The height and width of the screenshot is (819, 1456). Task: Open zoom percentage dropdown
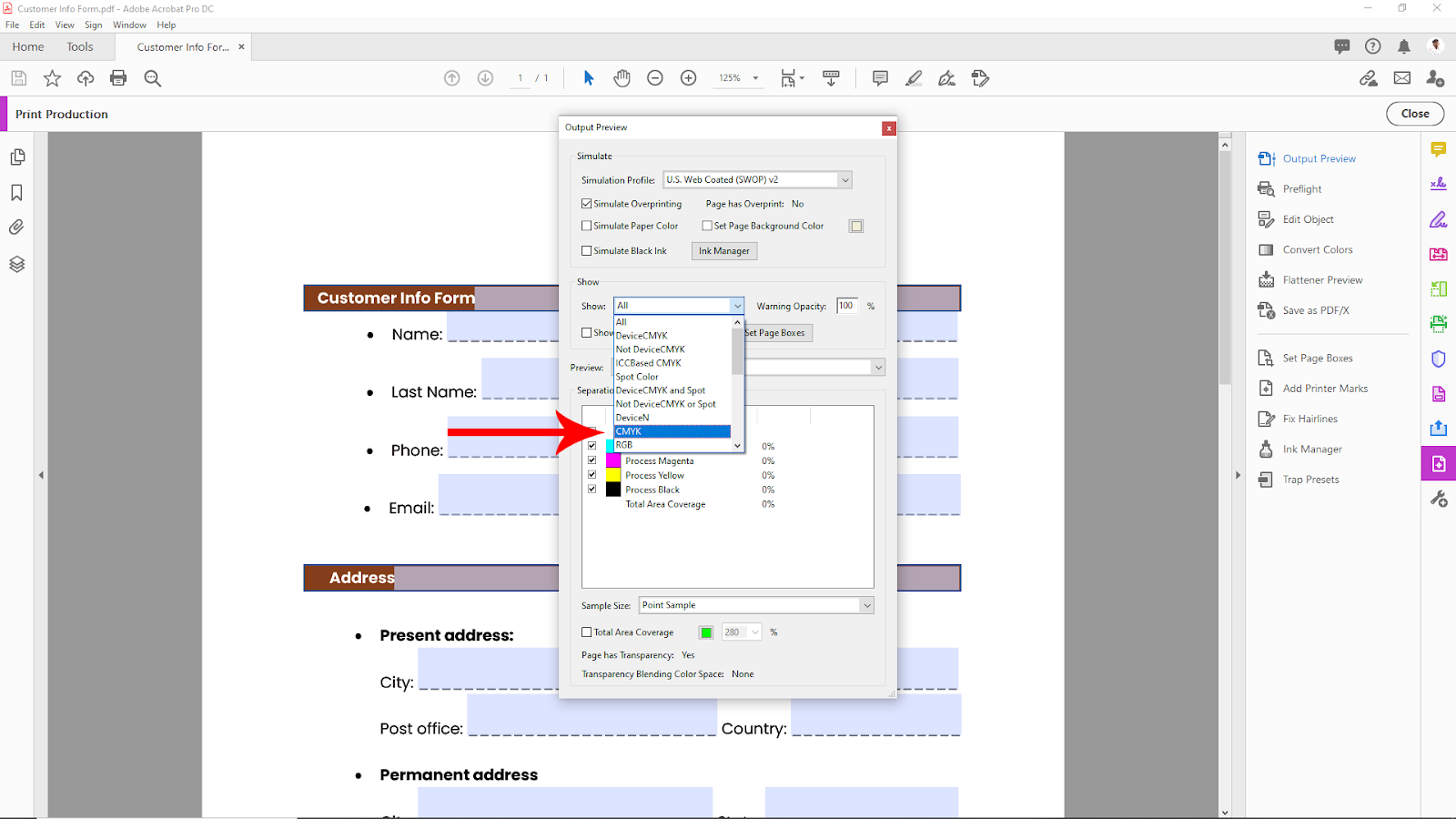pos(755,78)
